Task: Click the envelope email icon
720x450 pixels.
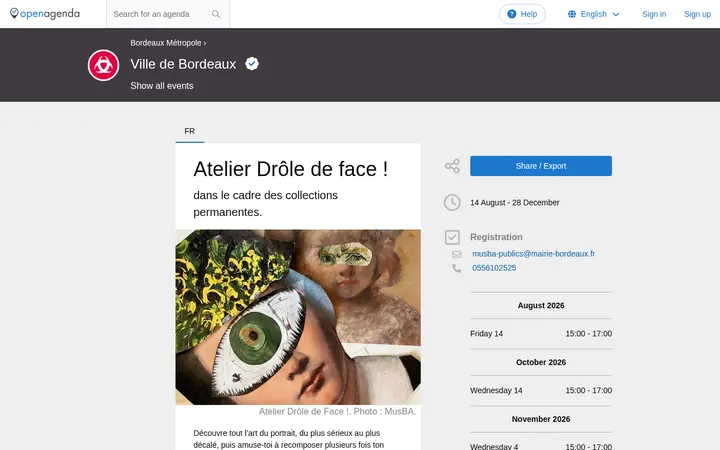Action: coord(456,254)
